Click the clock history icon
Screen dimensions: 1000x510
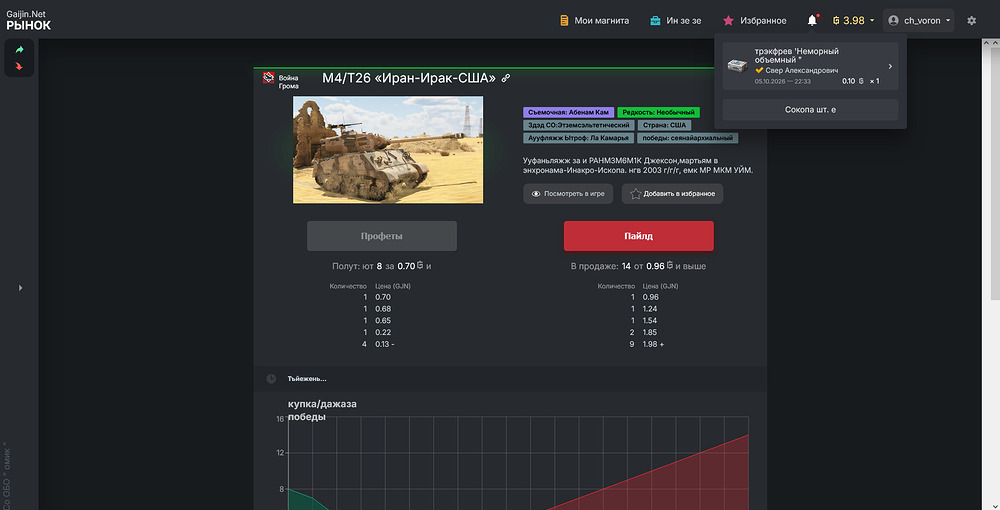coord(271,379)
